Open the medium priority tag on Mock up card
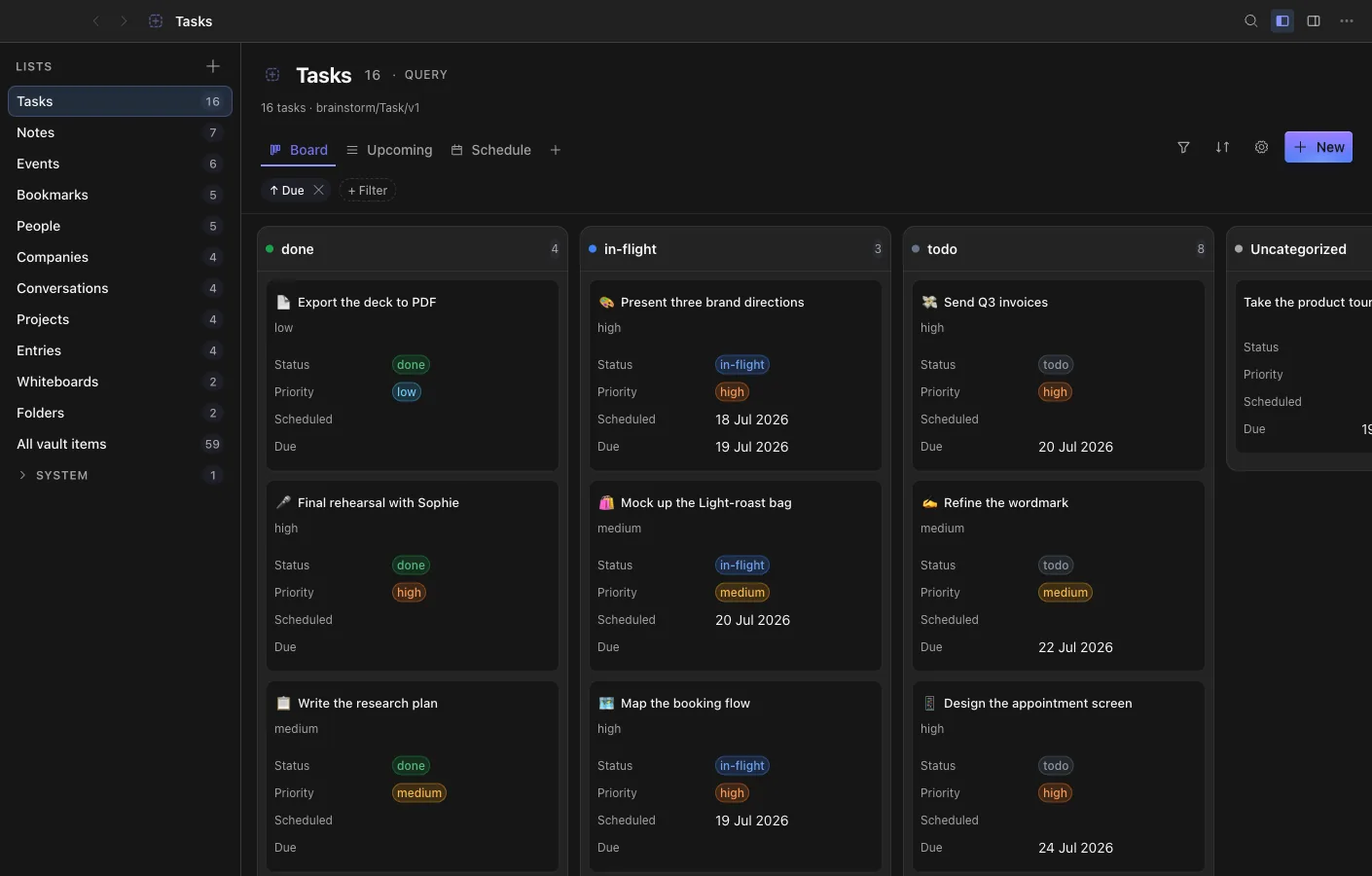The image size is (1372, 876). [x=742, y=593]
